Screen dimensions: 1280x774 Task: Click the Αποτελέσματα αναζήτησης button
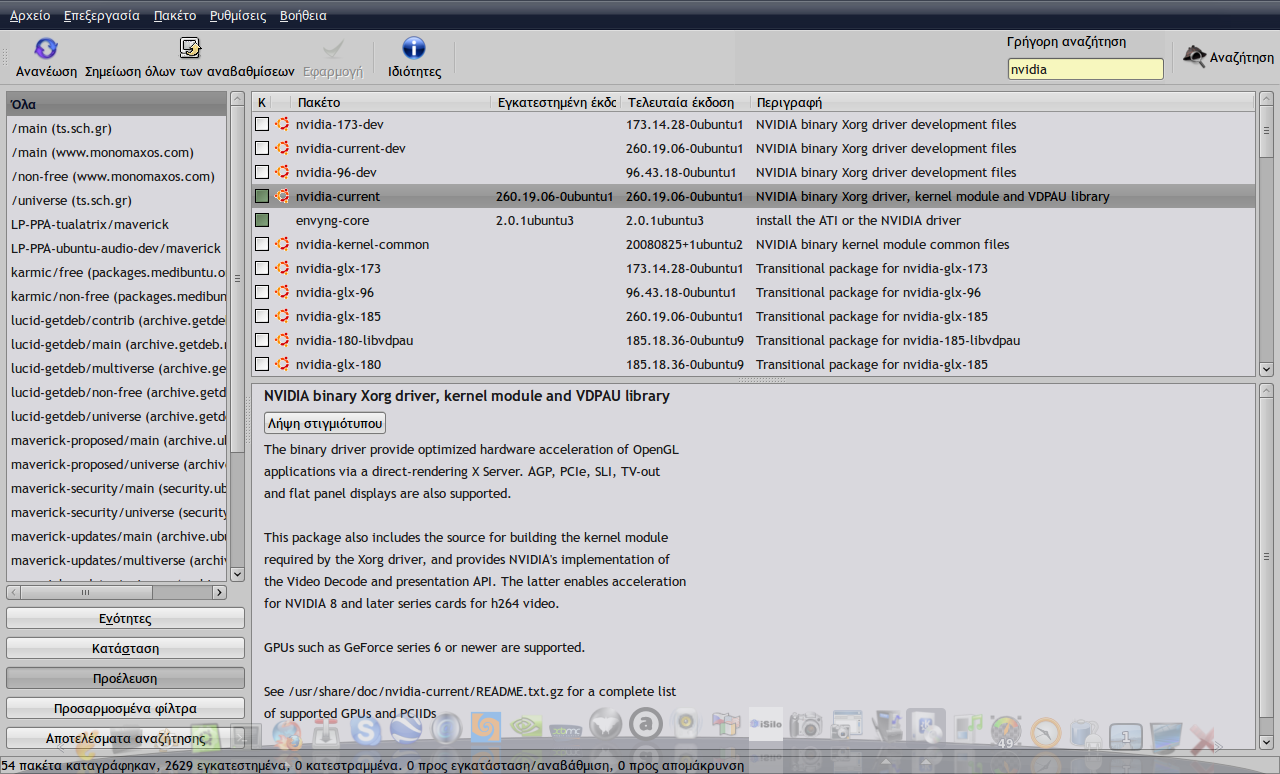pyautogui.click(x=126, y=738)
